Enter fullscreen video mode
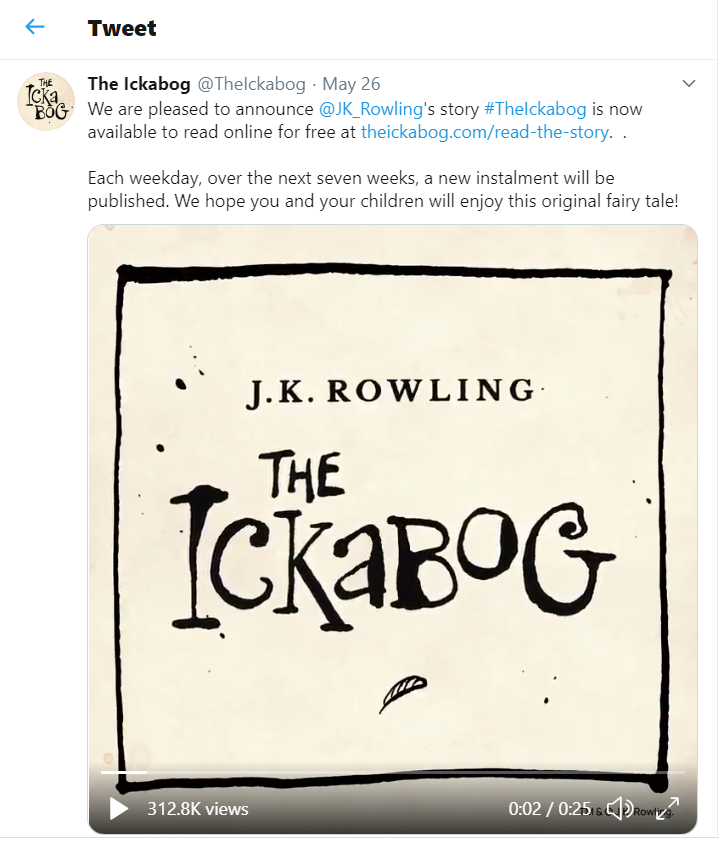 pos(667,808)
